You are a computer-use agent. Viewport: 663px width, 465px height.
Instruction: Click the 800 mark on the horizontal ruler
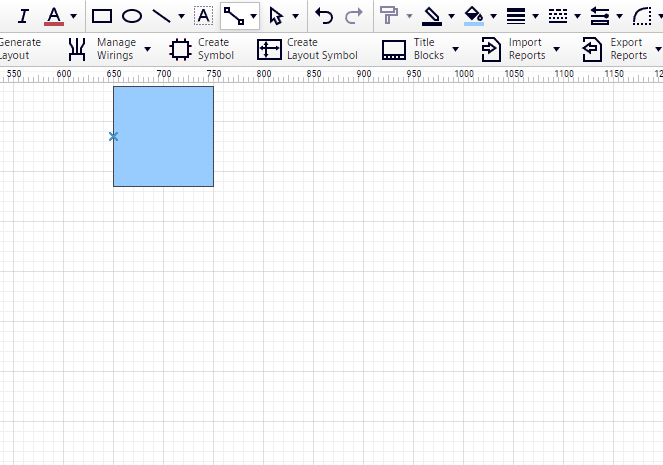(264, 74)
